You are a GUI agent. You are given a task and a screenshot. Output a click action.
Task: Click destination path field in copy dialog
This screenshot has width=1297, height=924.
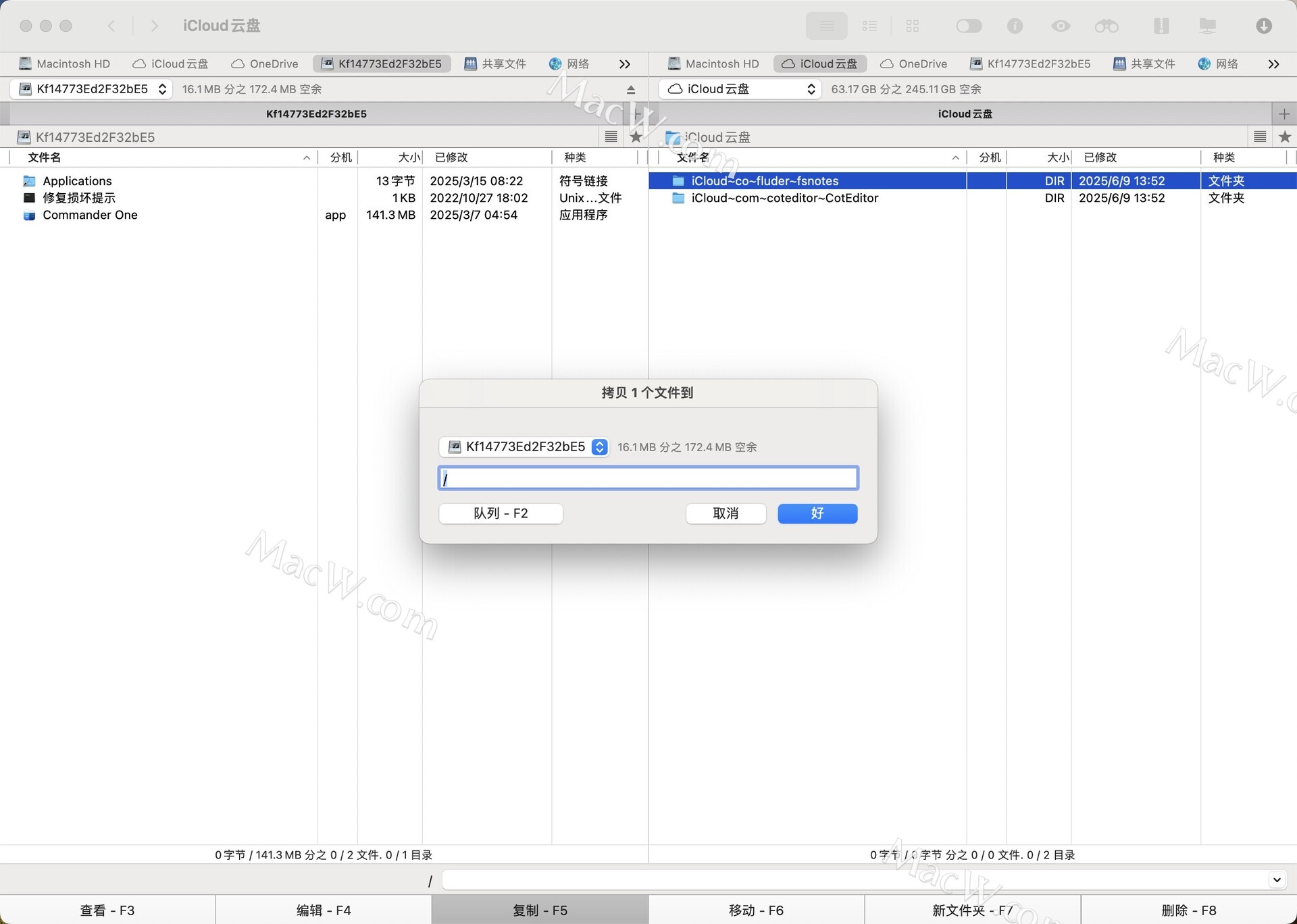(x=648, y=478)
